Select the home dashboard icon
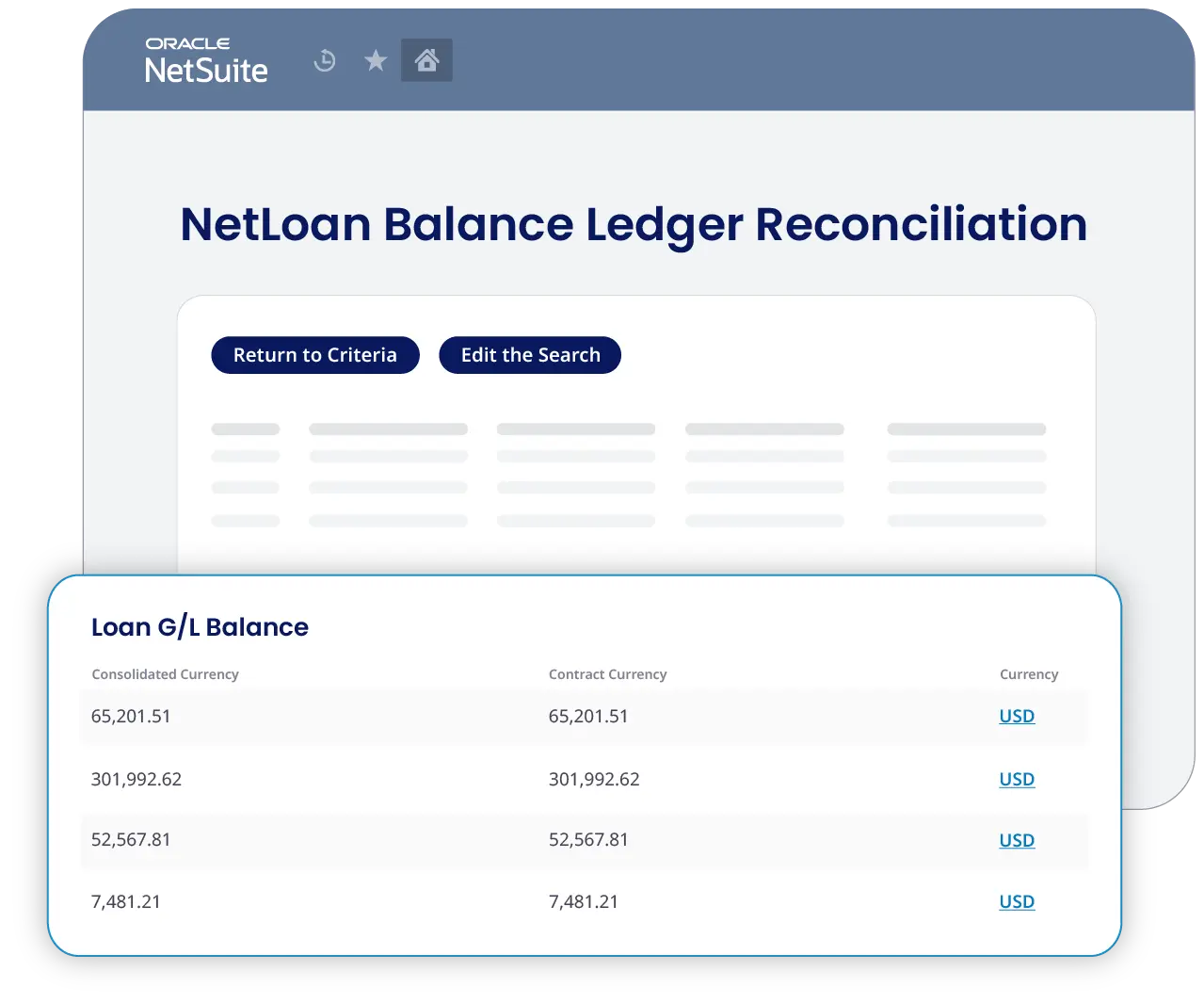The height and width of the screenshot is (1003, 1204). pos(426,59)
